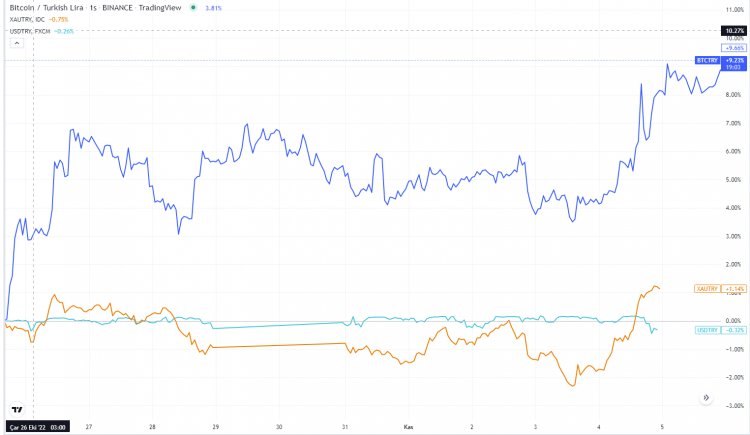750x435 pixels.
Task: Click the TradingView logo in the corner
Action: [17, 410]
